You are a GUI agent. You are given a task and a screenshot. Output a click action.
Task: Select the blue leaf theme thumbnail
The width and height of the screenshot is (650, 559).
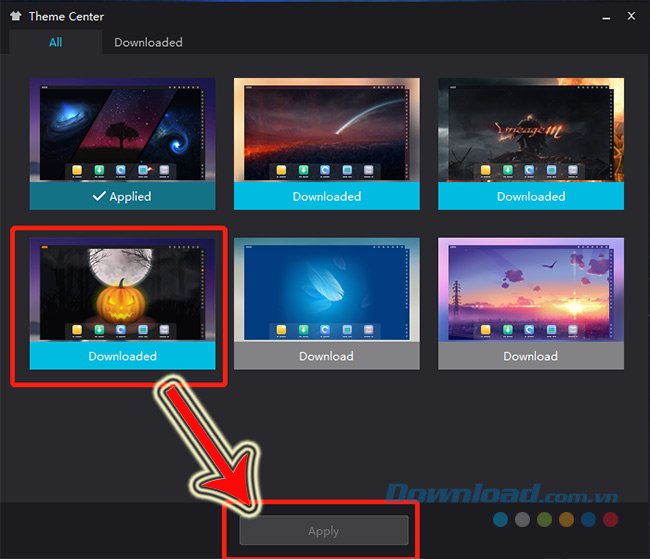(x=326, y=289)
